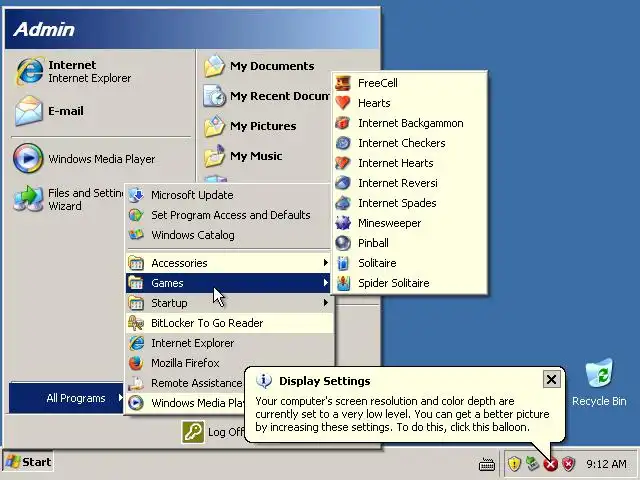The image size is (640, 480).
Task: Open the All Programs menu
Action: pyautogui.click(x=67, y=398)
